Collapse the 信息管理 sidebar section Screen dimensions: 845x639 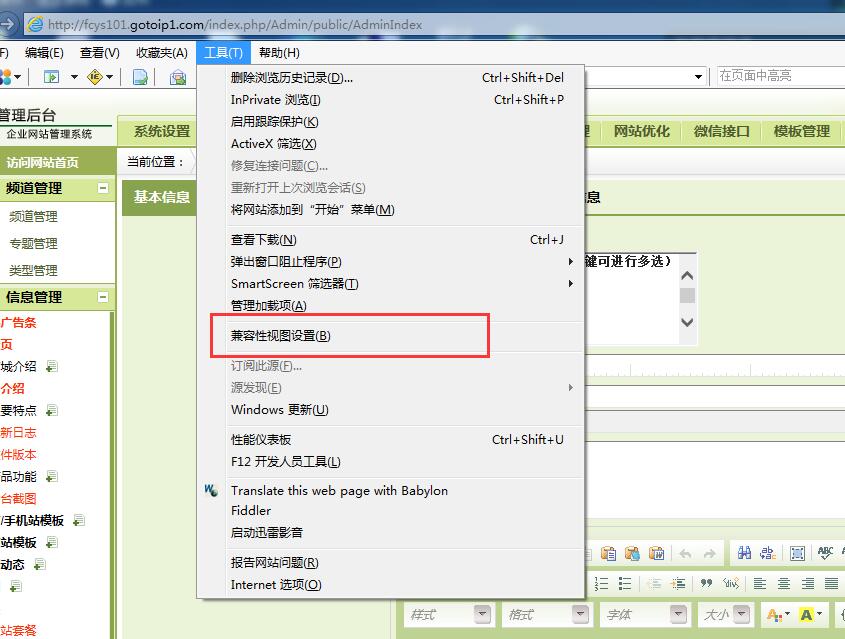(102, 297)
